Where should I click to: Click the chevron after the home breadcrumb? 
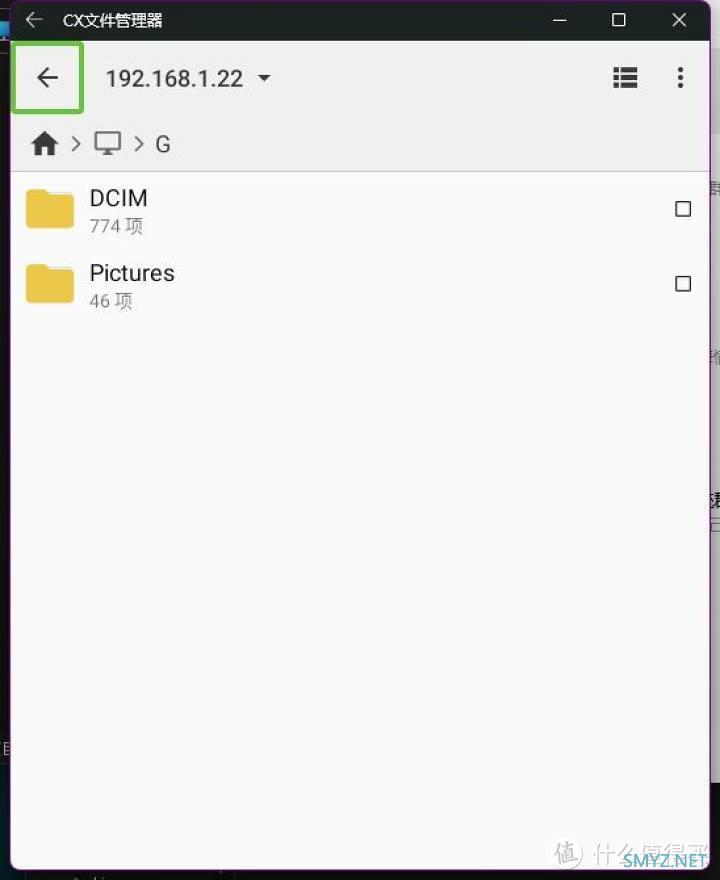76,144
